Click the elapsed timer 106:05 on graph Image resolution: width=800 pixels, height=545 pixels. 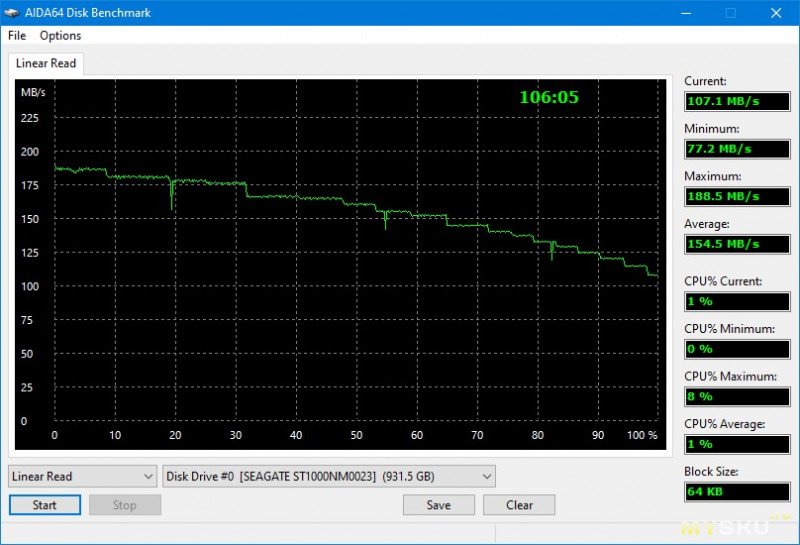548,97
